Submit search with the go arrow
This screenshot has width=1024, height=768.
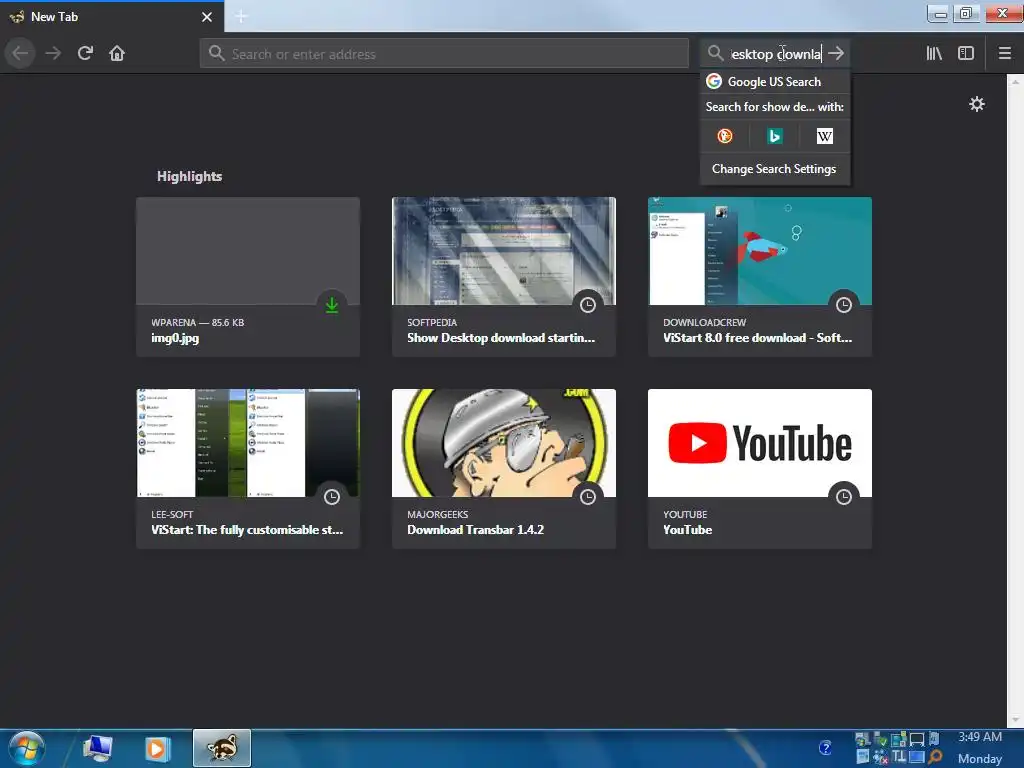pos(836,53)
